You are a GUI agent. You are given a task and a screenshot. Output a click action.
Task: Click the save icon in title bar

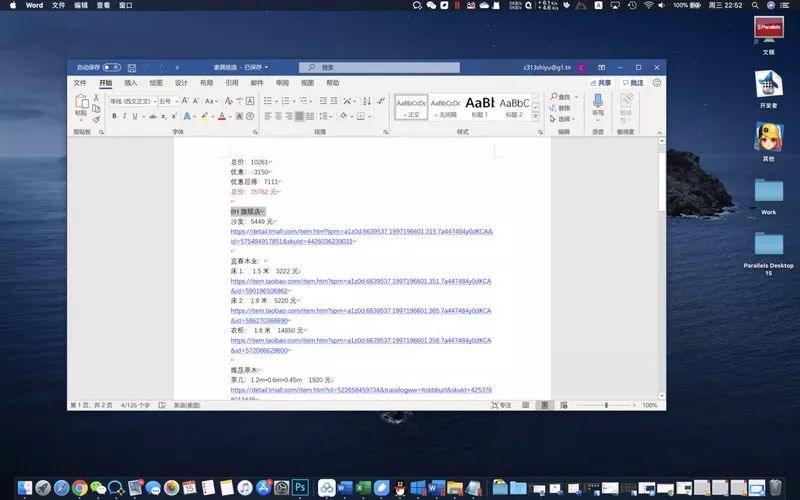pyautogui.click(x=132, y=67)
